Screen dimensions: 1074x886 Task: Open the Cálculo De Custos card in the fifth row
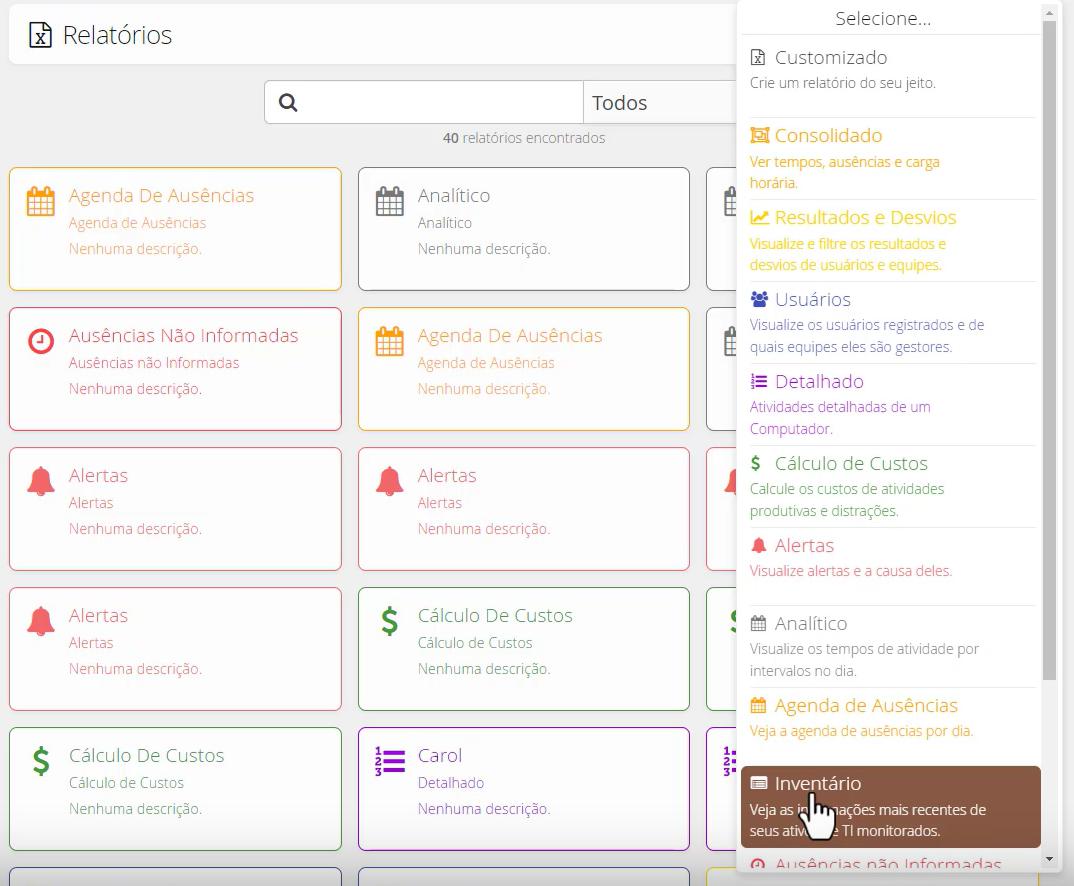point(175,789)
